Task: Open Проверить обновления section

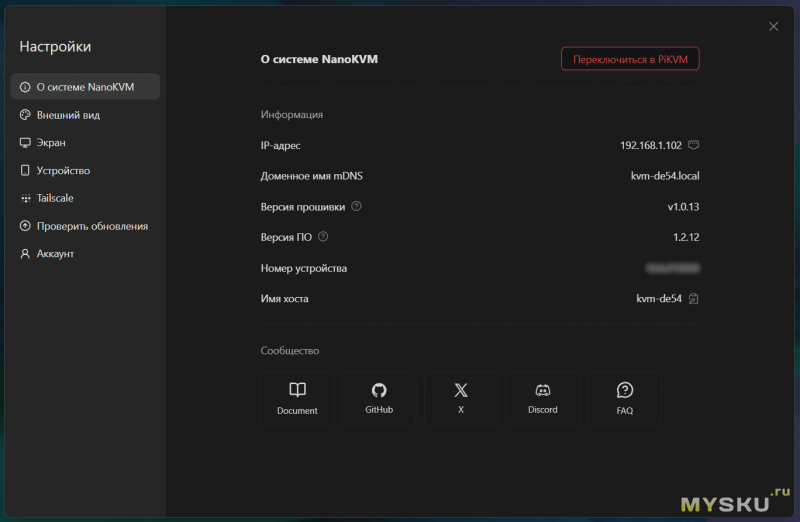Action: [92, 226]
